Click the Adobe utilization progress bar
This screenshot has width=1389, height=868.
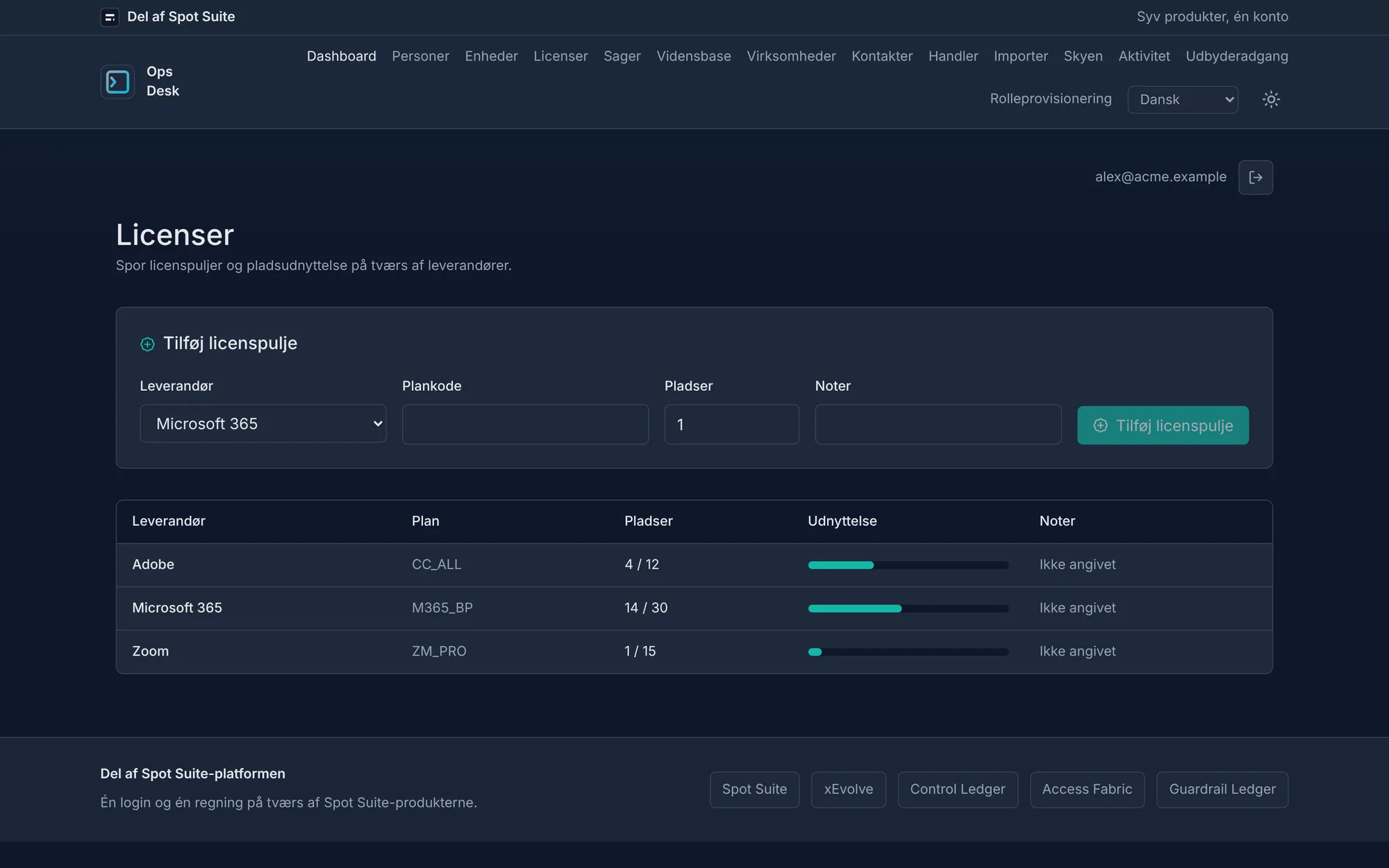click(x=908, y=565)
